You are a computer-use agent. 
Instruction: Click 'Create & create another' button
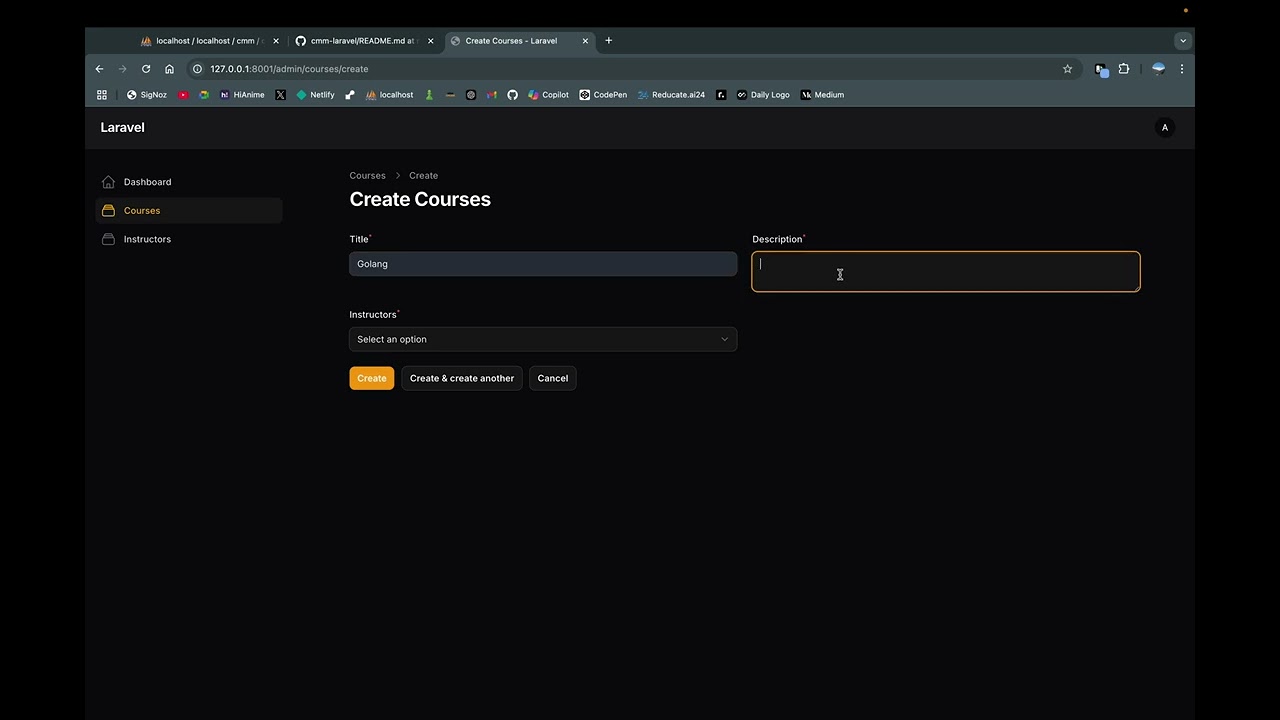[462, 378]
